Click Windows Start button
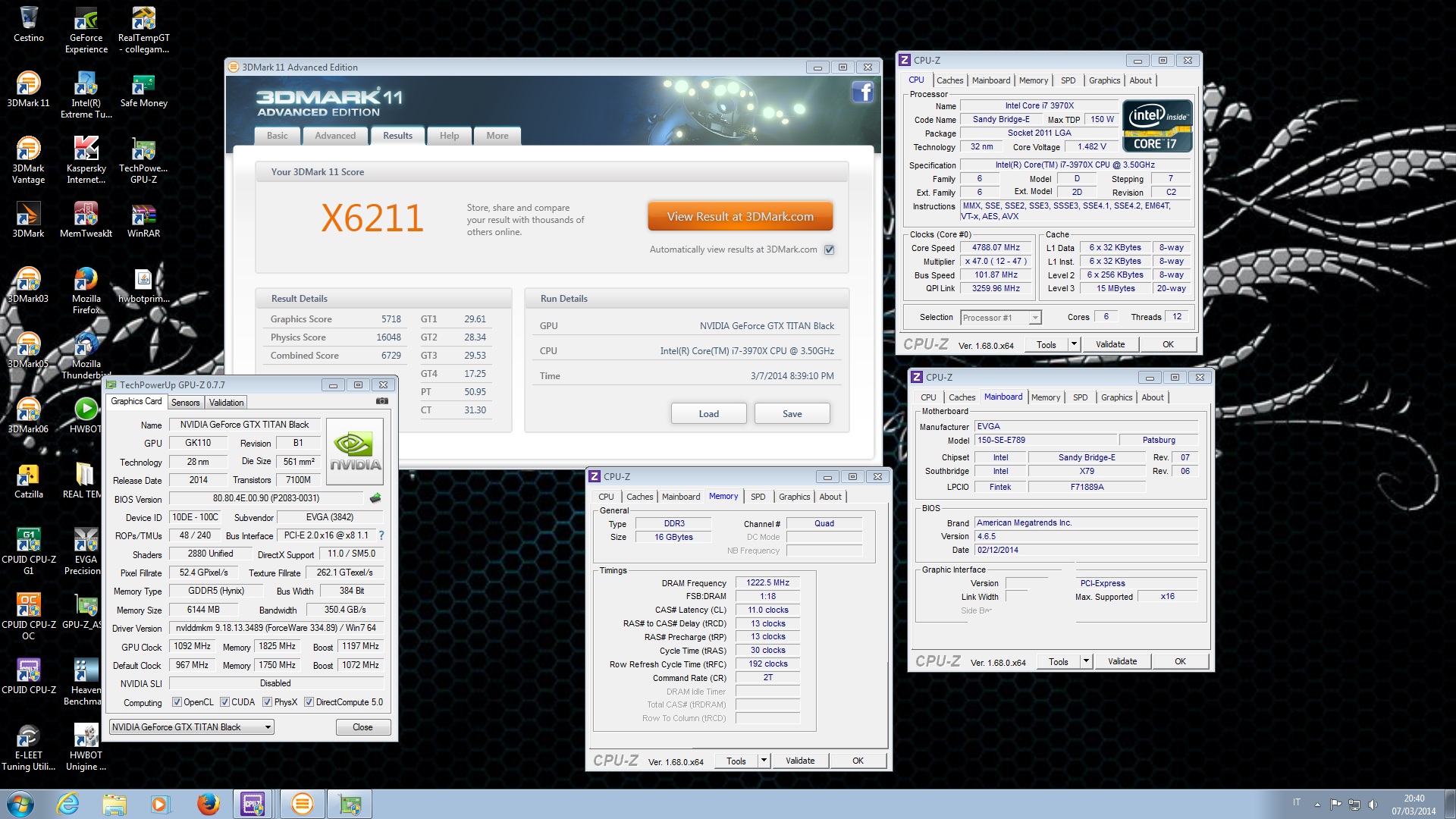 click(x=20, y=804)
